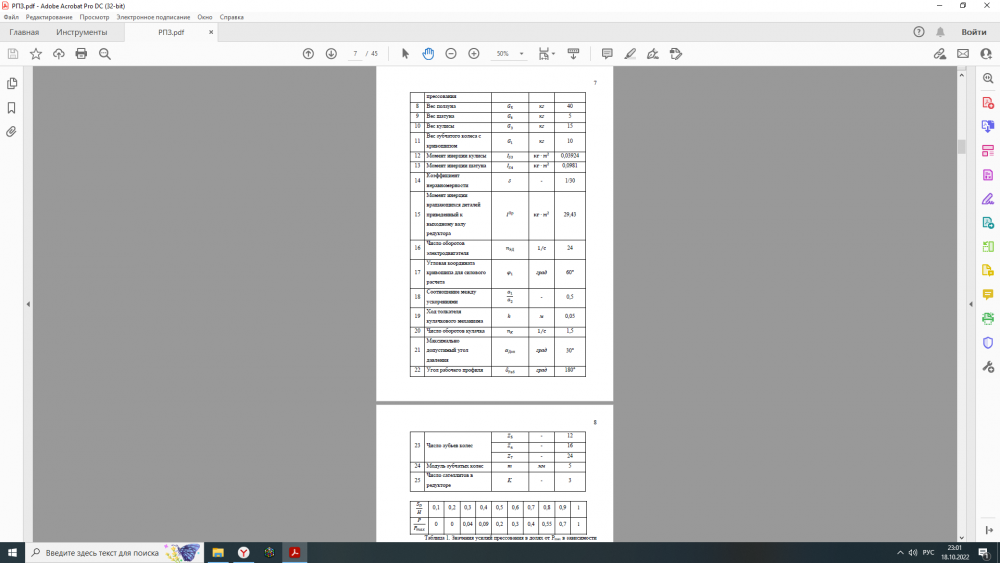Go to next page arrow
The image size is (1000, 563).
pyautogui.click(x=331, y=54)
